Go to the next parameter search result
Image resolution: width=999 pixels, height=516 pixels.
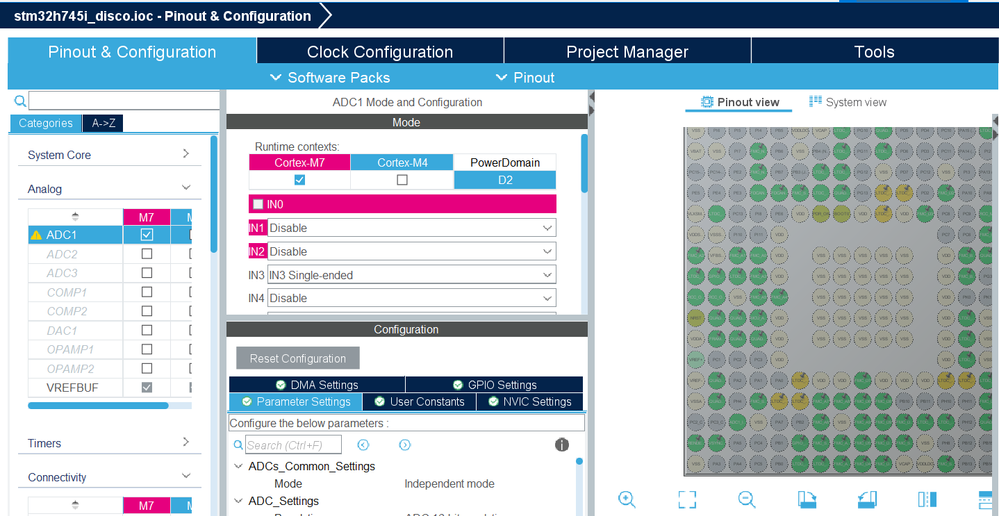click(405, 445)
